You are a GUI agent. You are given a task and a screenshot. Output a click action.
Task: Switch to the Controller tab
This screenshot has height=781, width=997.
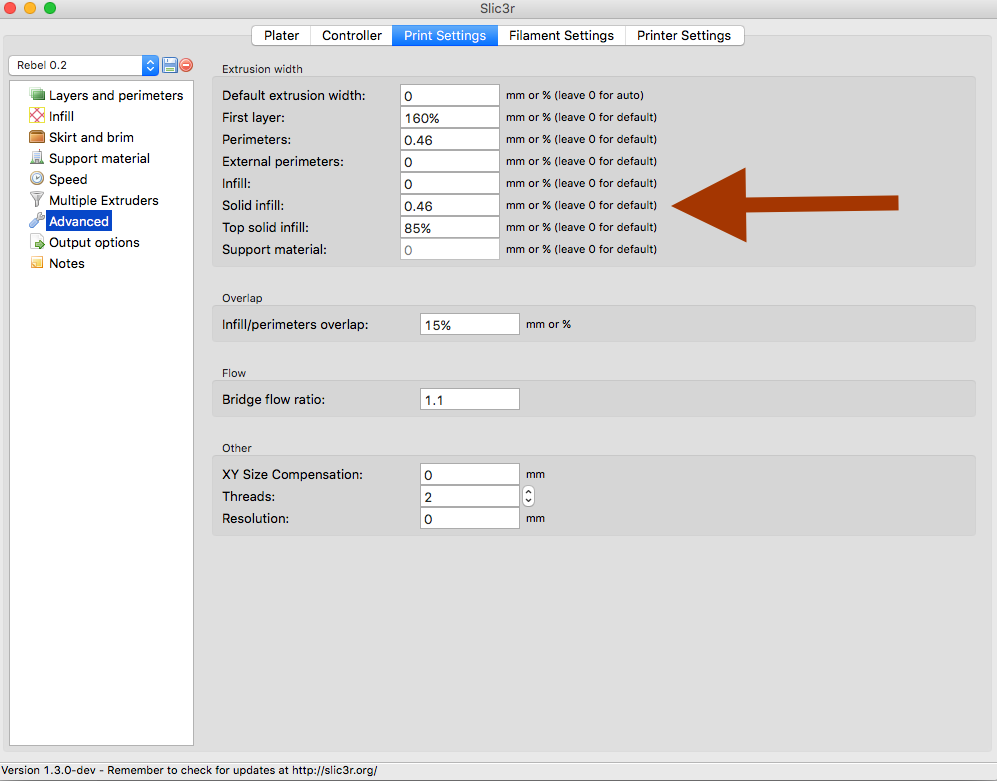352,35
